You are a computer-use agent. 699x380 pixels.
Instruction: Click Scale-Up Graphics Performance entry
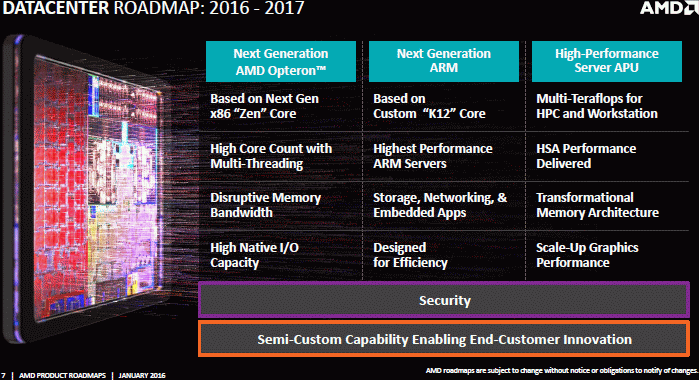pos(587,255)
